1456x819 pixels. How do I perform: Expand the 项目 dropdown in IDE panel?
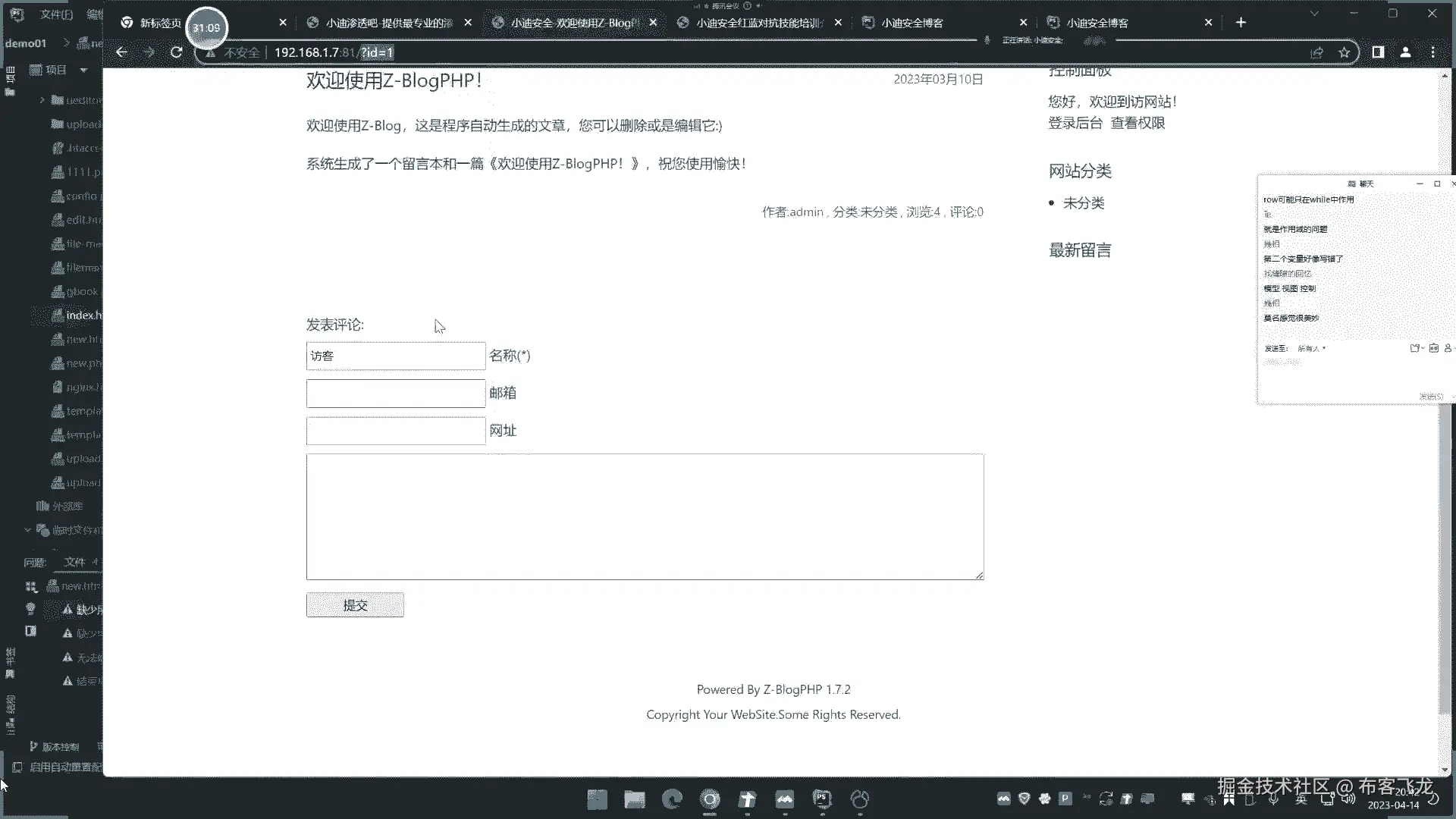(83, 70)
